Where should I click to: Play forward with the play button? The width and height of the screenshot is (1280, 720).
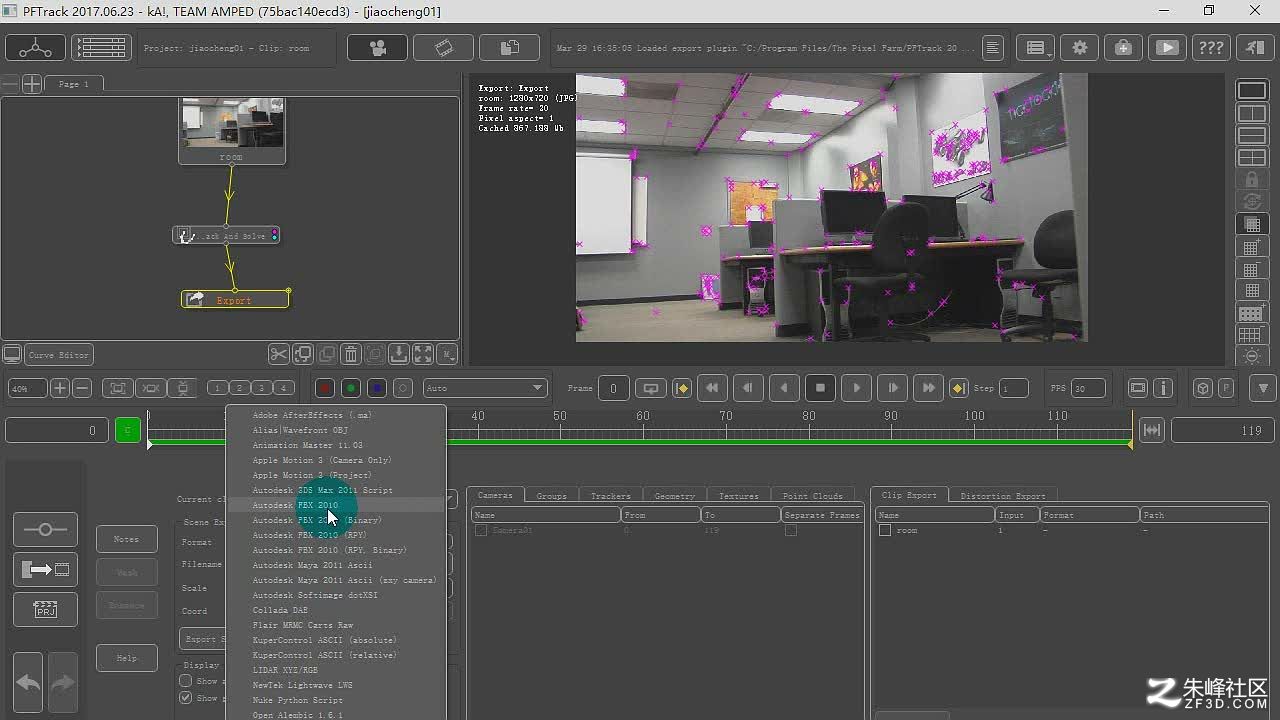point(856,388)
